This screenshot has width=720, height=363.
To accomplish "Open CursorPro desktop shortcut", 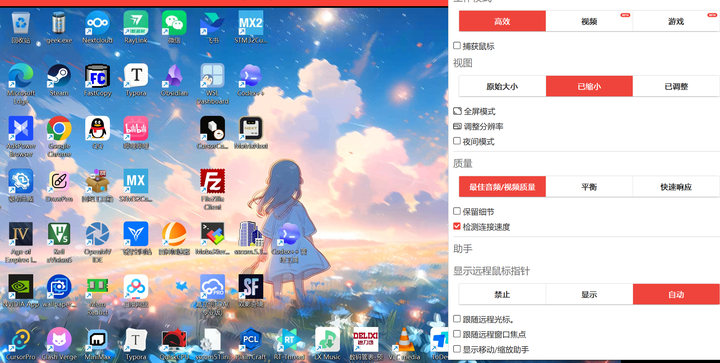I will pos(21,340).
